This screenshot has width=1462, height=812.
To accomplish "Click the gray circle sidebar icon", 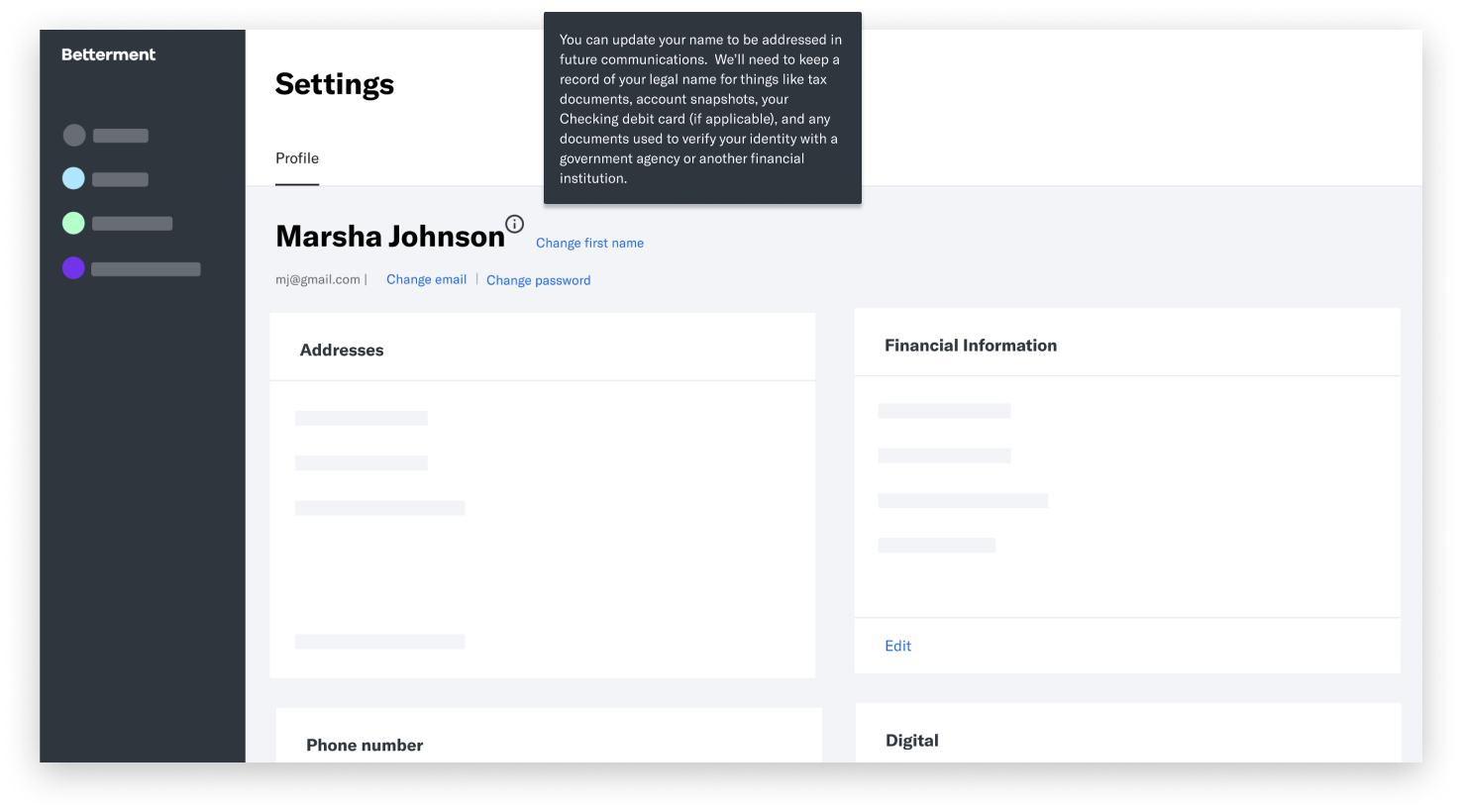I will 74,136.
